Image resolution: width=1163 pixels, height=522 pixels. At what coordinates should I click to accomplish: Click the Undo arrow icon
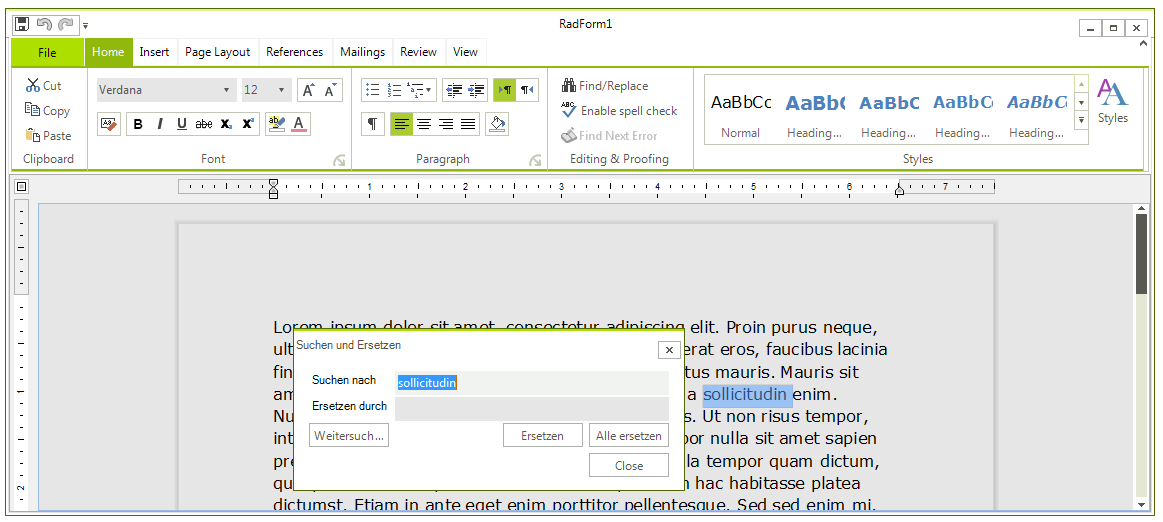pos(44,24)
